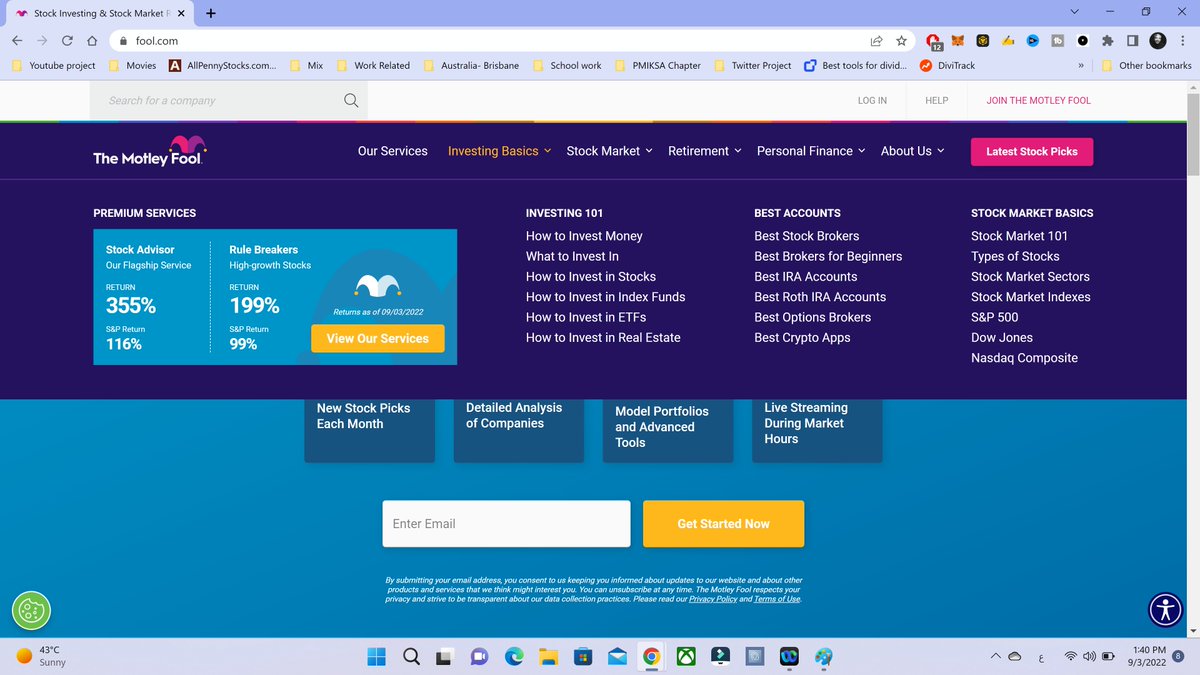The image size is (1200, 675).
Task: Expand the Personal Finance dropdown
Action: pyautogui.click(x=811, y=151)
